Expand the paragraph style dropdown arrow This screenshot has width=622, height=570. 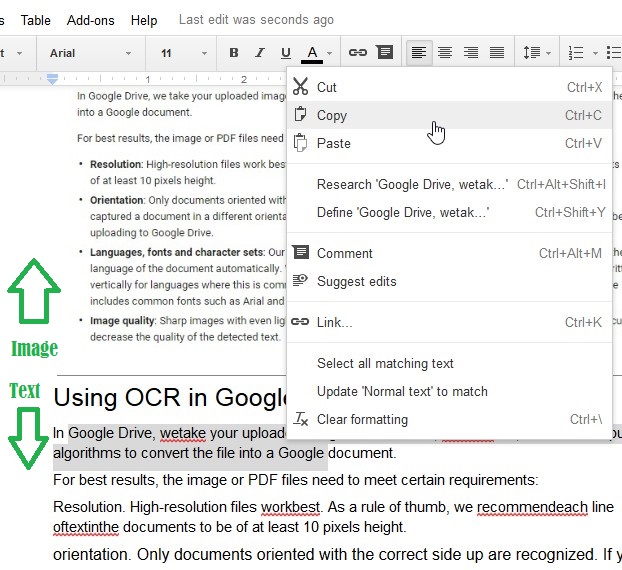(x=19, y=53)
